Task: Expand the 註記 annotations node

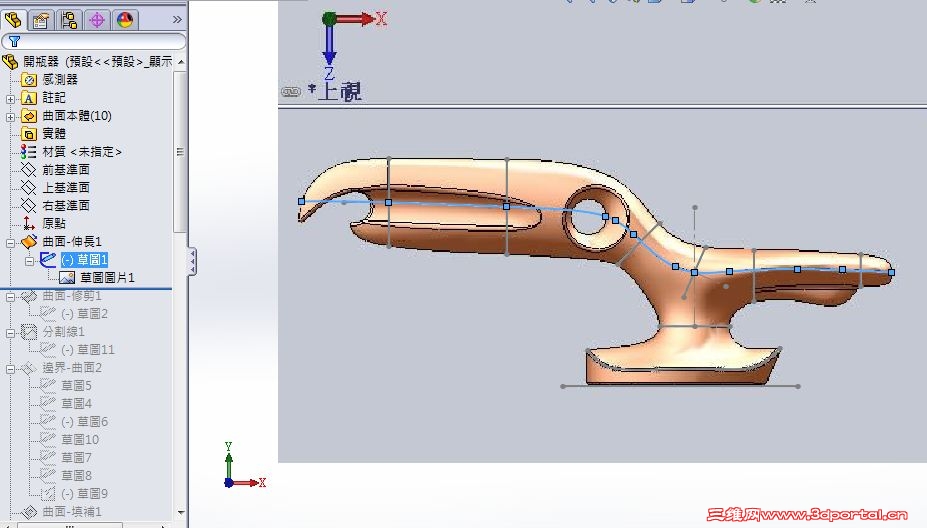Action: point(10,99)
